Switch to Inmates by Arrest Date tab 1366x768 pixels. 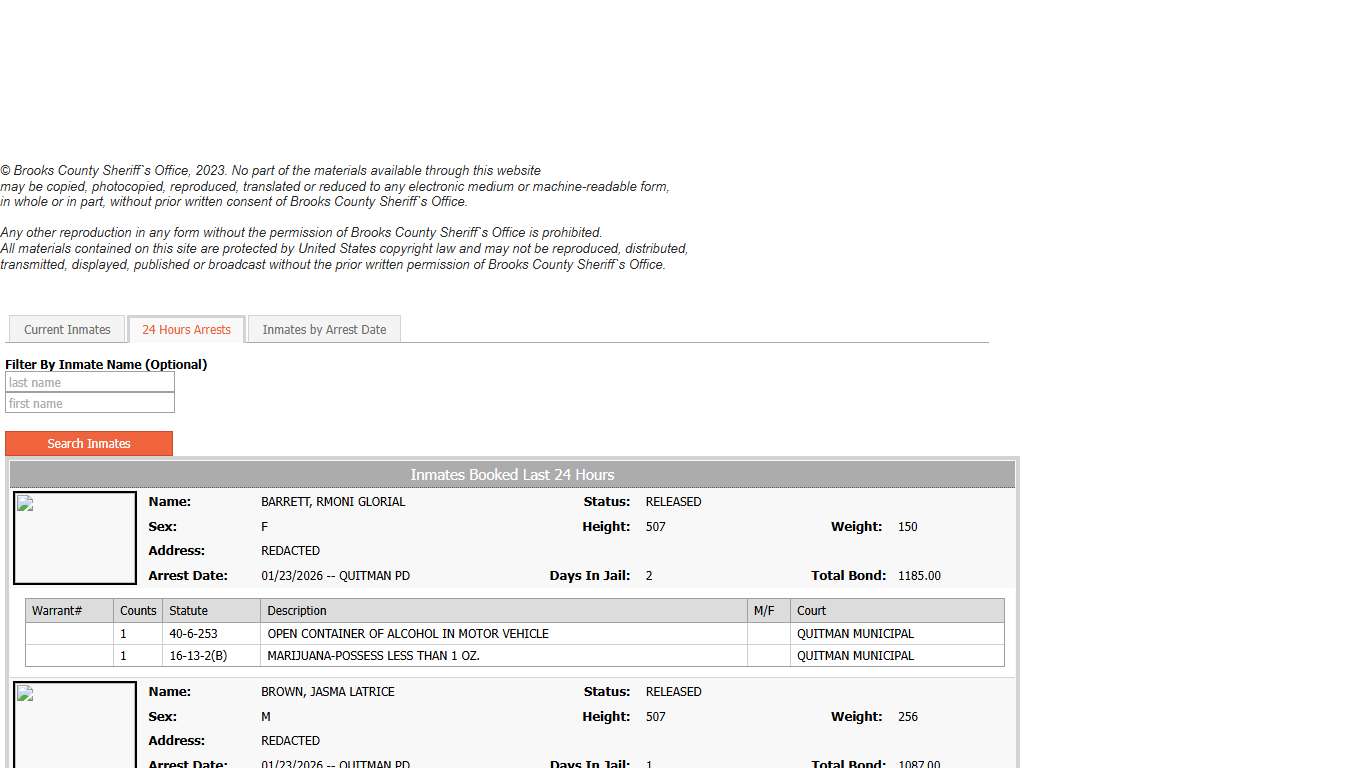324,329
